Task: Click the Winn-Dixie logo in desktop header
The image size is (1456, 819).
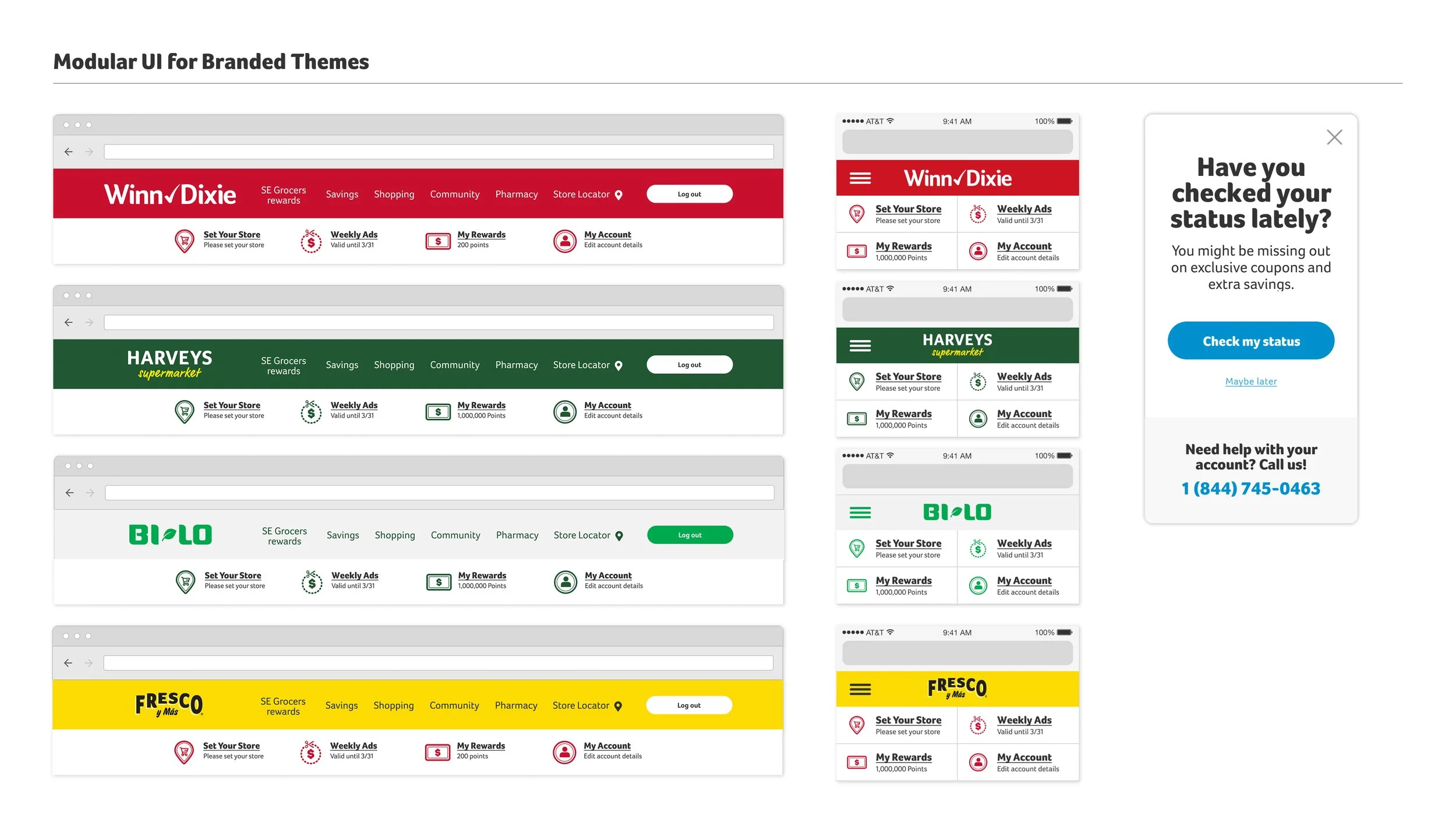Action: (170, 195)
